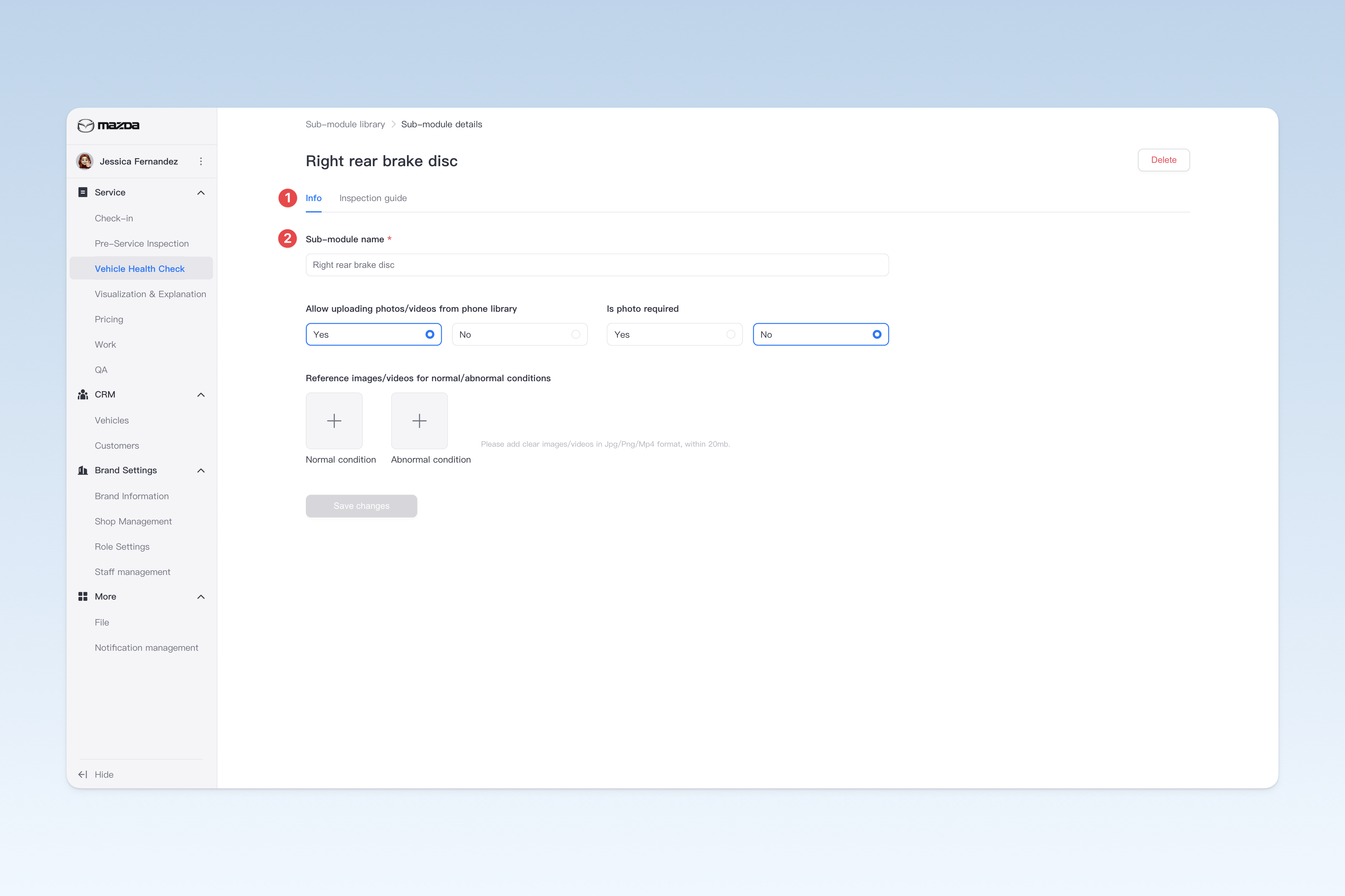The image size is (1345, 896).
Task: Open Vehicles under CRM
Action: [x=112, y=420]
